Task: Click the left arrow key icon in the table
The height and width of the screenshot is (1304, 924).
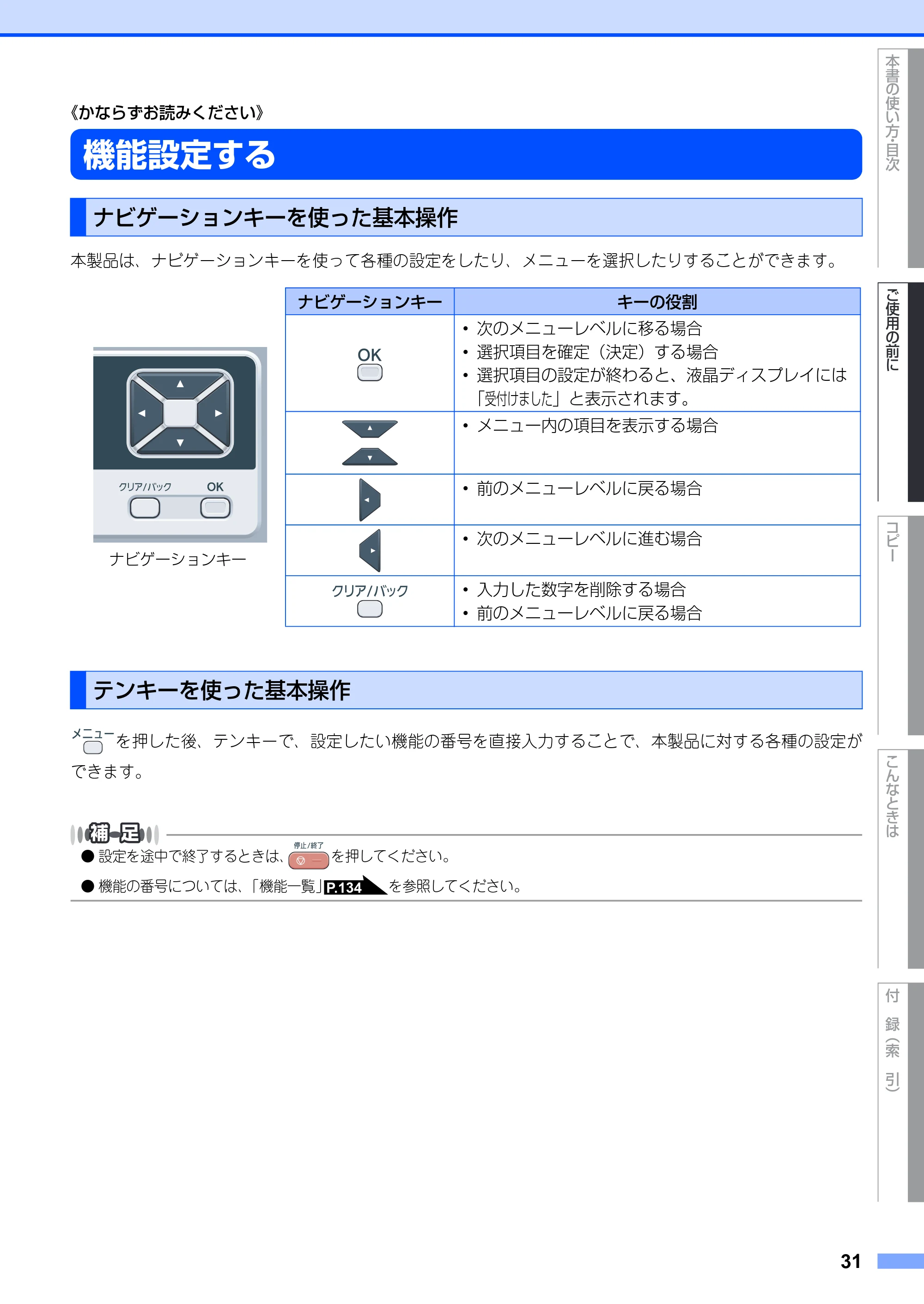Action: point(369,500)
